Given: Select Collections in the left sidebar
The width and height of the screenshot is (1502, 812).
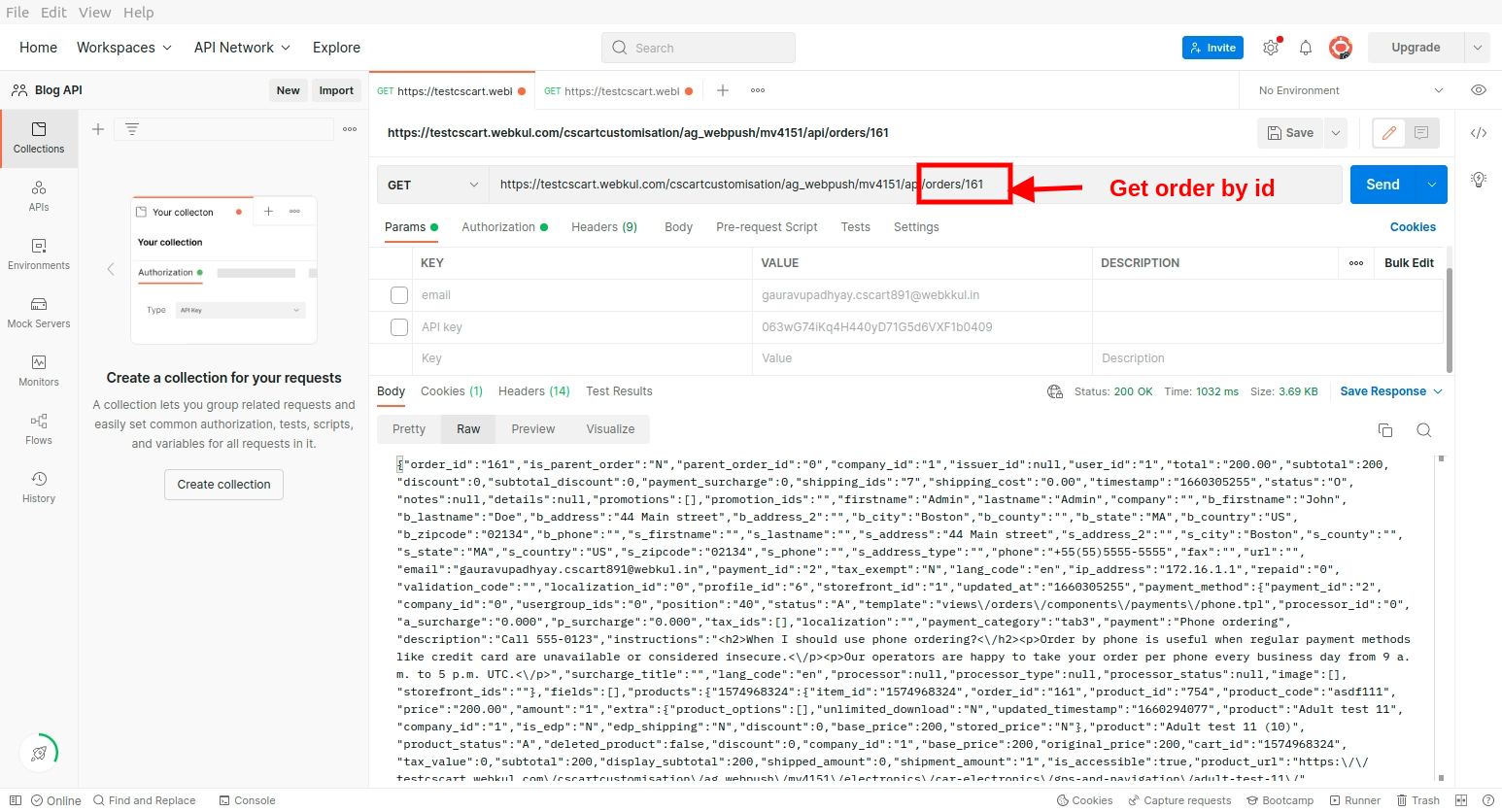Looking at the screenshot, I should point(39,138).
